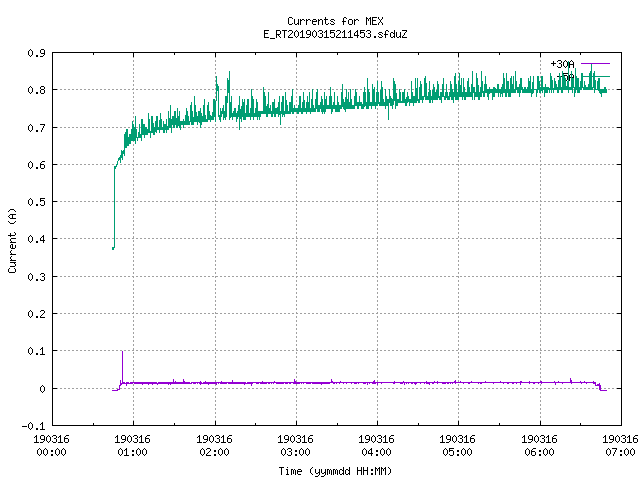The height and width of the screenshot is (480, 640).
Task: Click the chart title 'Currents for MEX'
Action: coord(335,21)
